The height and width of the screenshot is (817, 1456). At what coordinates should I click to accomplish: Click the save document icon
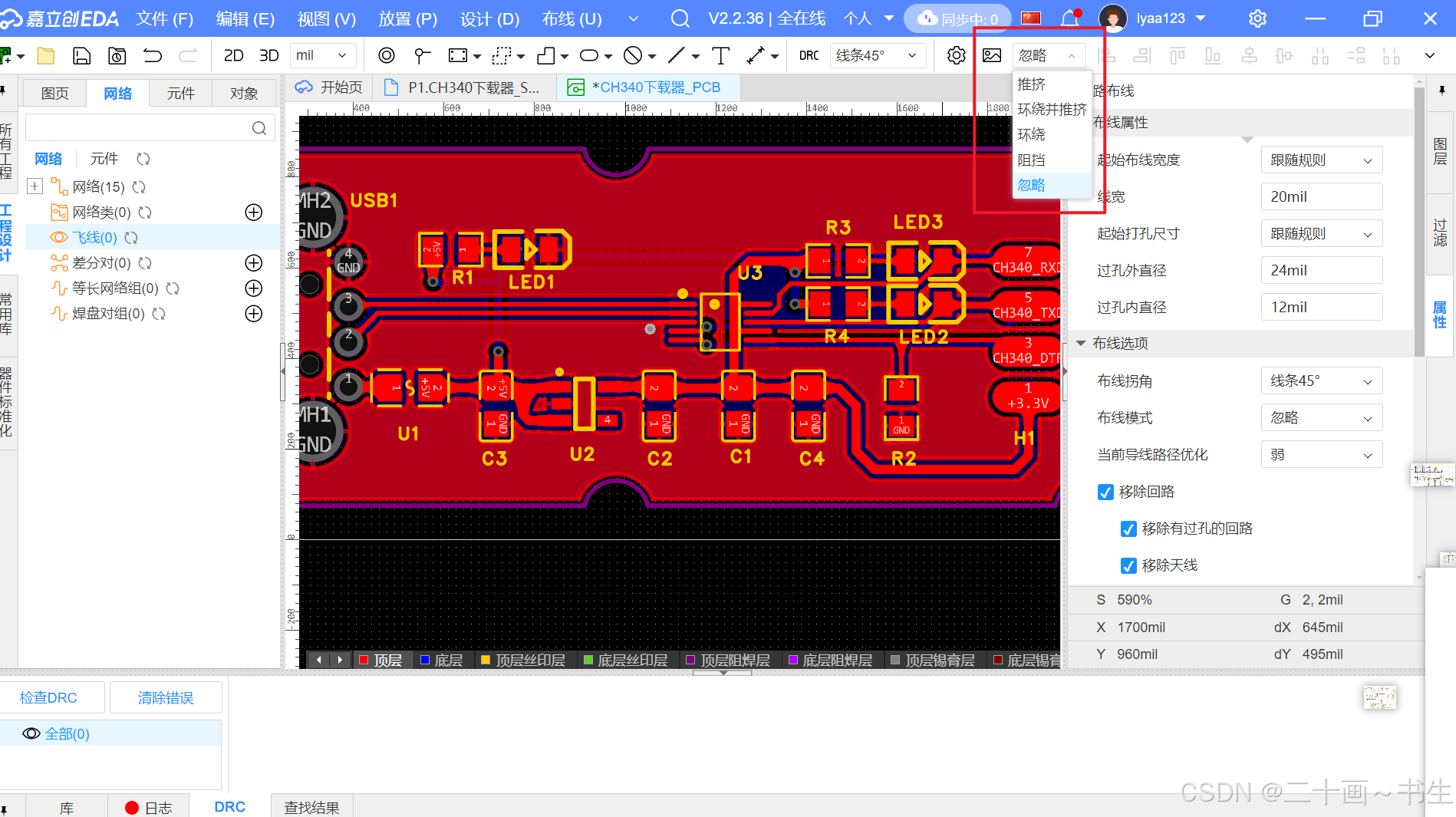click(81, 55)
